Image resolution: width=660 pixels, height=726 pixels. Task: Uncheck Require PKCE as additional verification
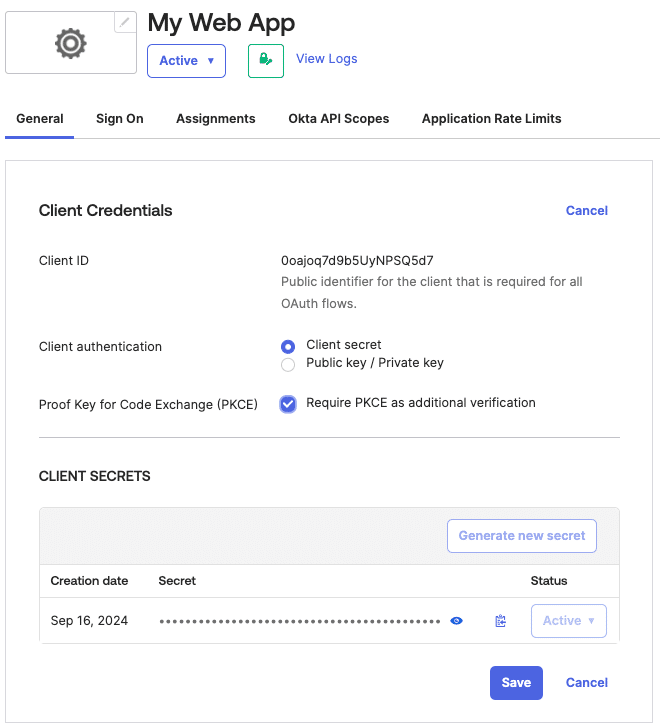(288, 404)
